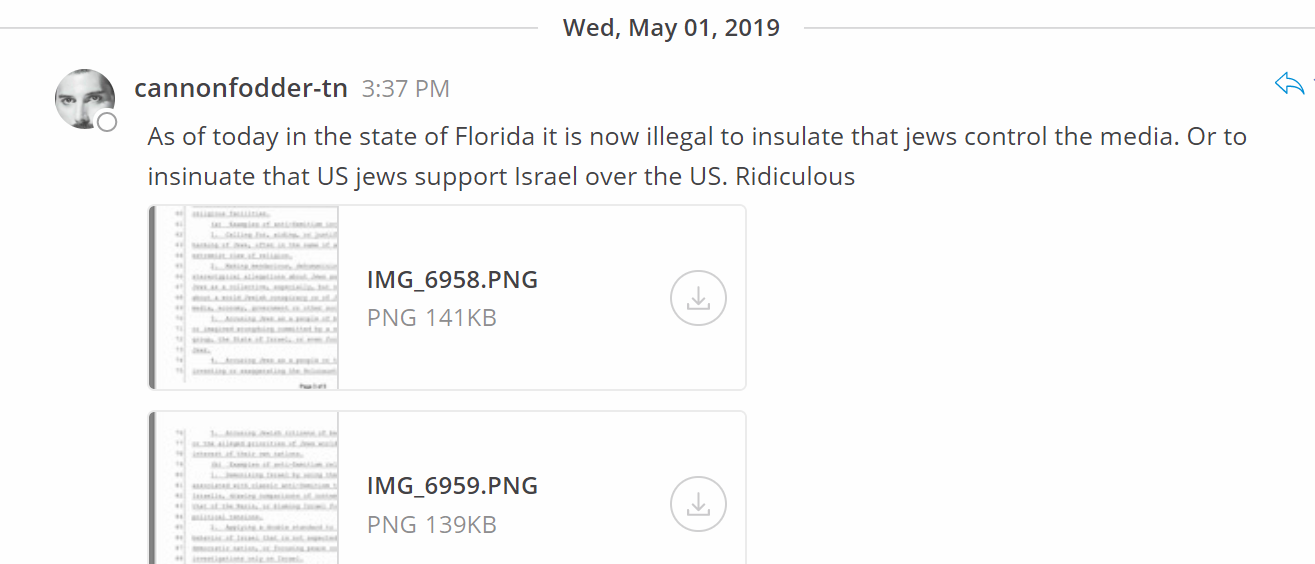This screenshot has height=564, width=1315.
Task: Click the IMG_6958.PNG file name
Action: point(452,280)
